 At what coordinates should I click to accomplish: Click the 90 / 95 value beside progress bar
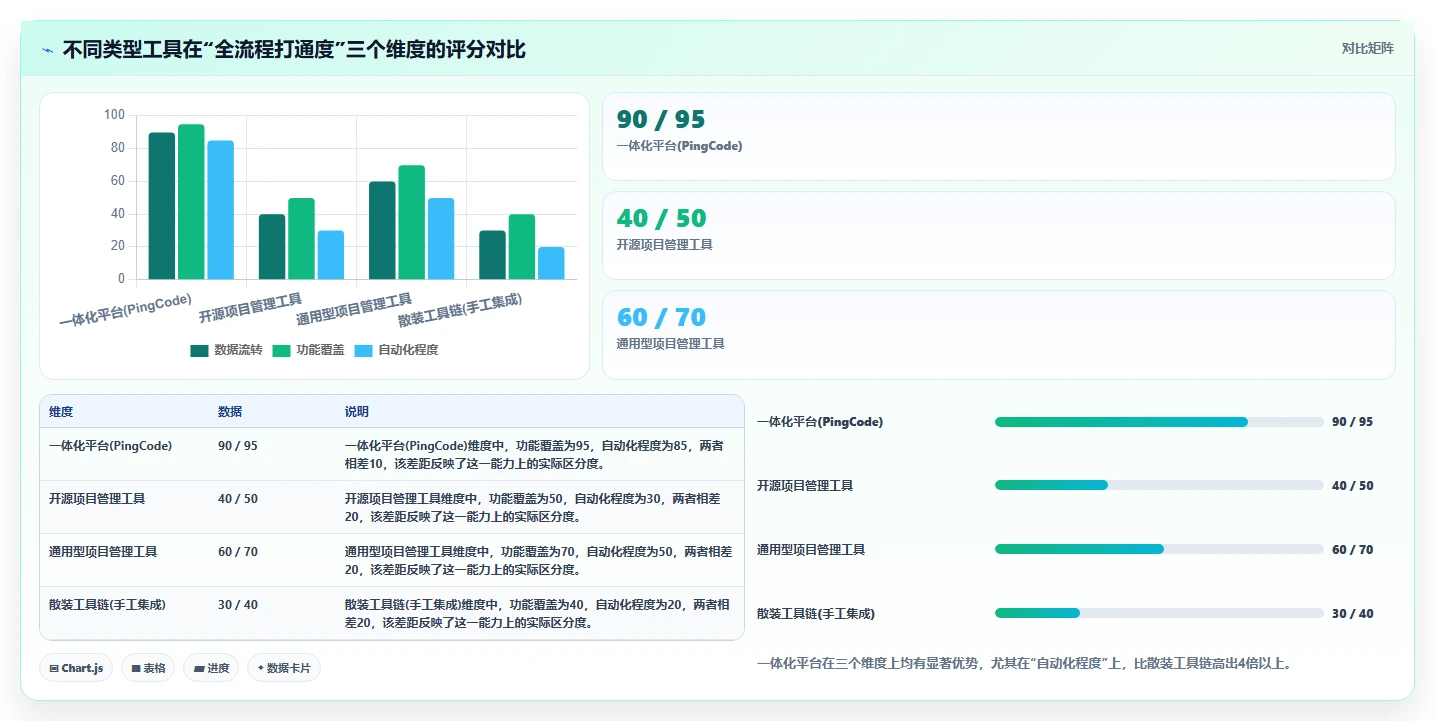tap(1352, 422)
